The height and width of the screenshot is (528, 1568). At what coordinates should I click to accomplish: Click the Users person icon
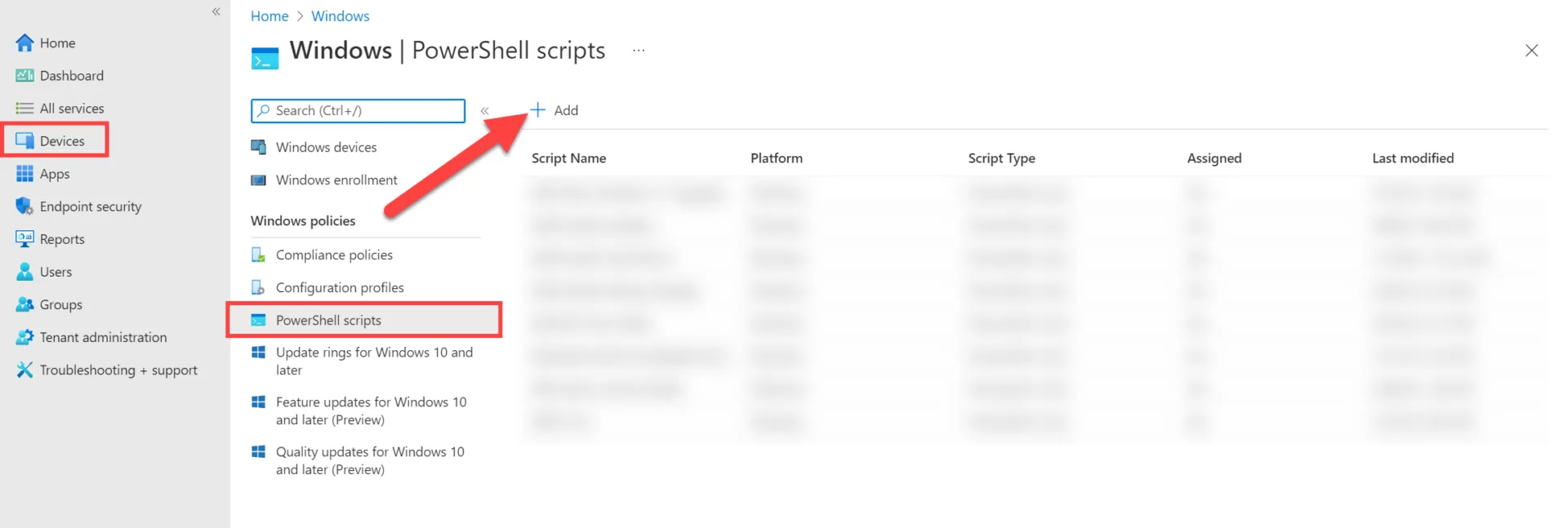coord(24,271)
